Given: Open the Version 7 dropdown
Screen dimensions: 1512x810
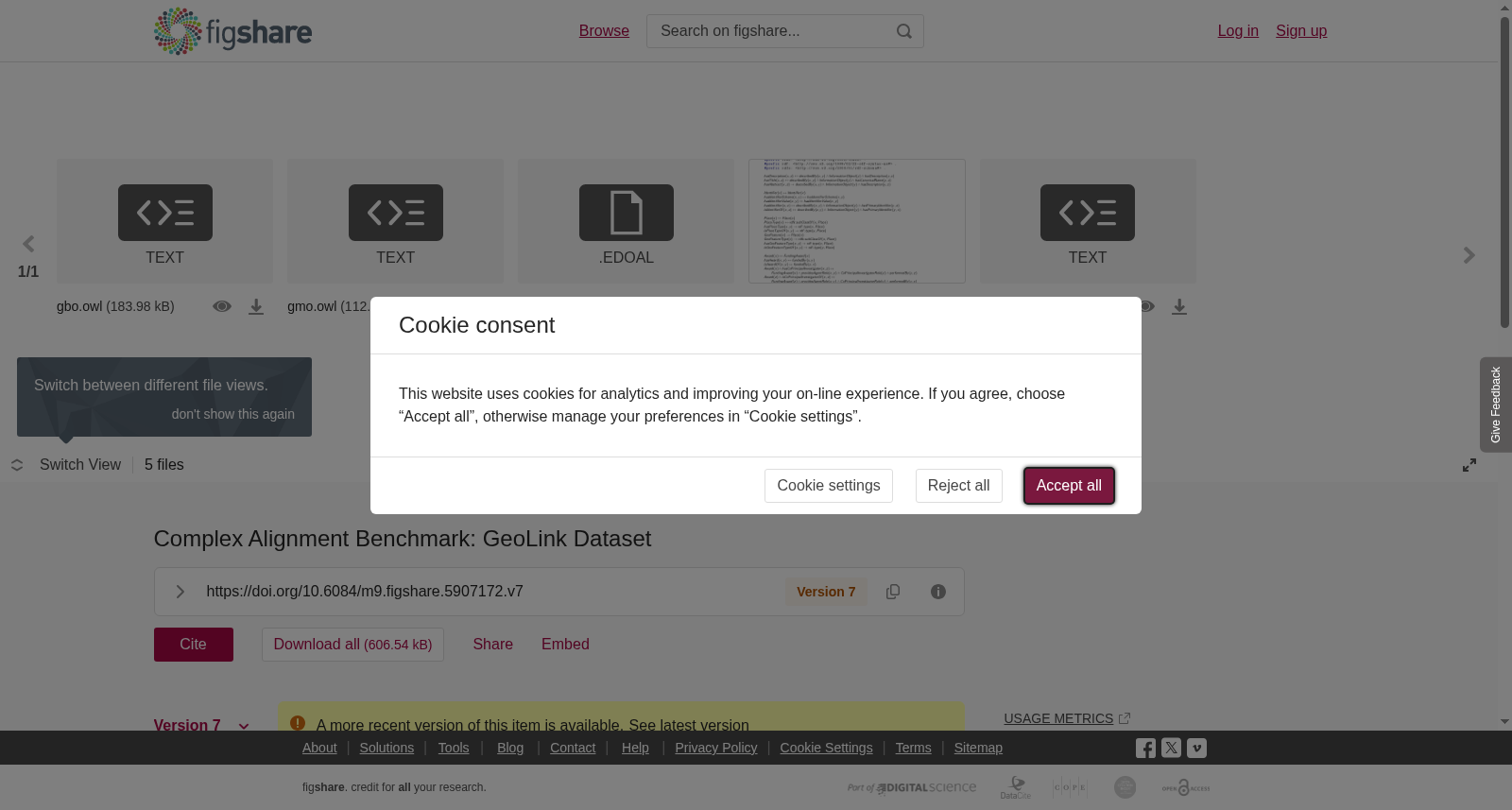Looking at the screenshot, I should 201,725.
